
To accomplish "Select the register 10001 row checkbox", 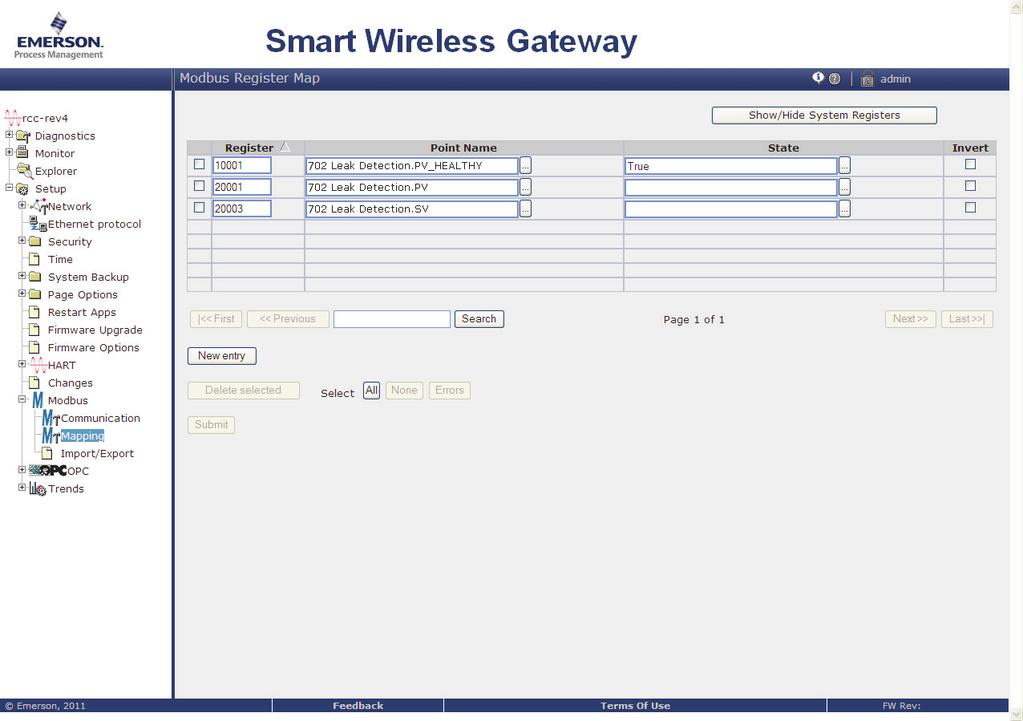I will tap(199, 164).
